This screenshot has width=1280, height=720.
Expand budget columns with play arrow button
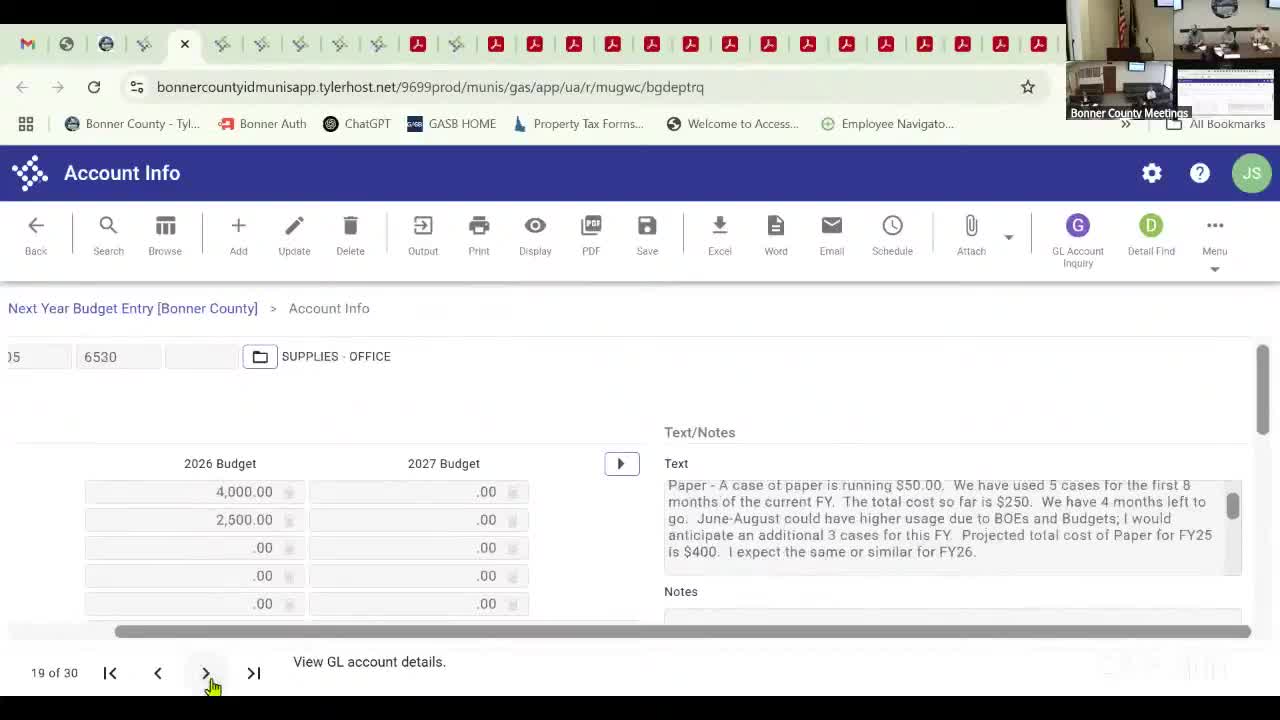[x=621, y=464]
